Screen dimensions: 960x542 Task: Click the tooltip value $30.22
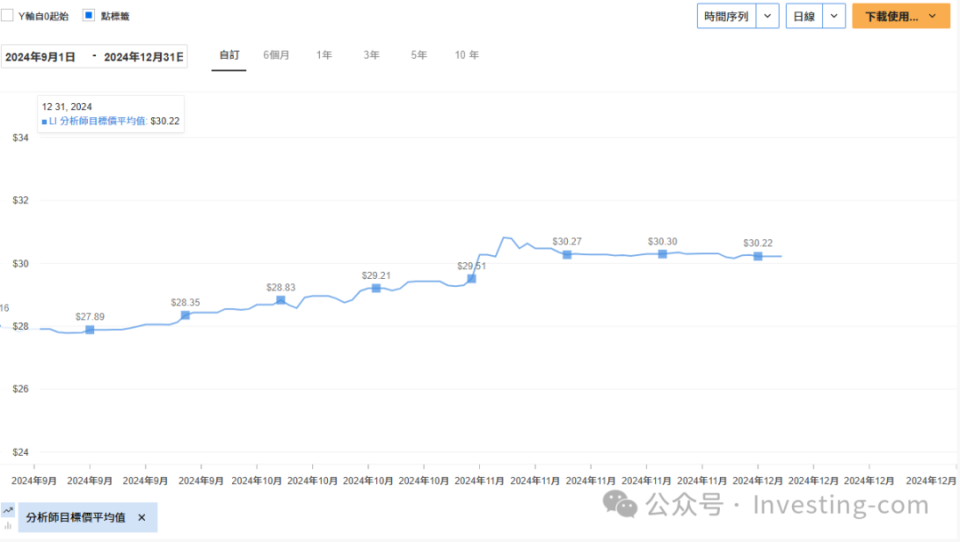click(x=165, y=121)
